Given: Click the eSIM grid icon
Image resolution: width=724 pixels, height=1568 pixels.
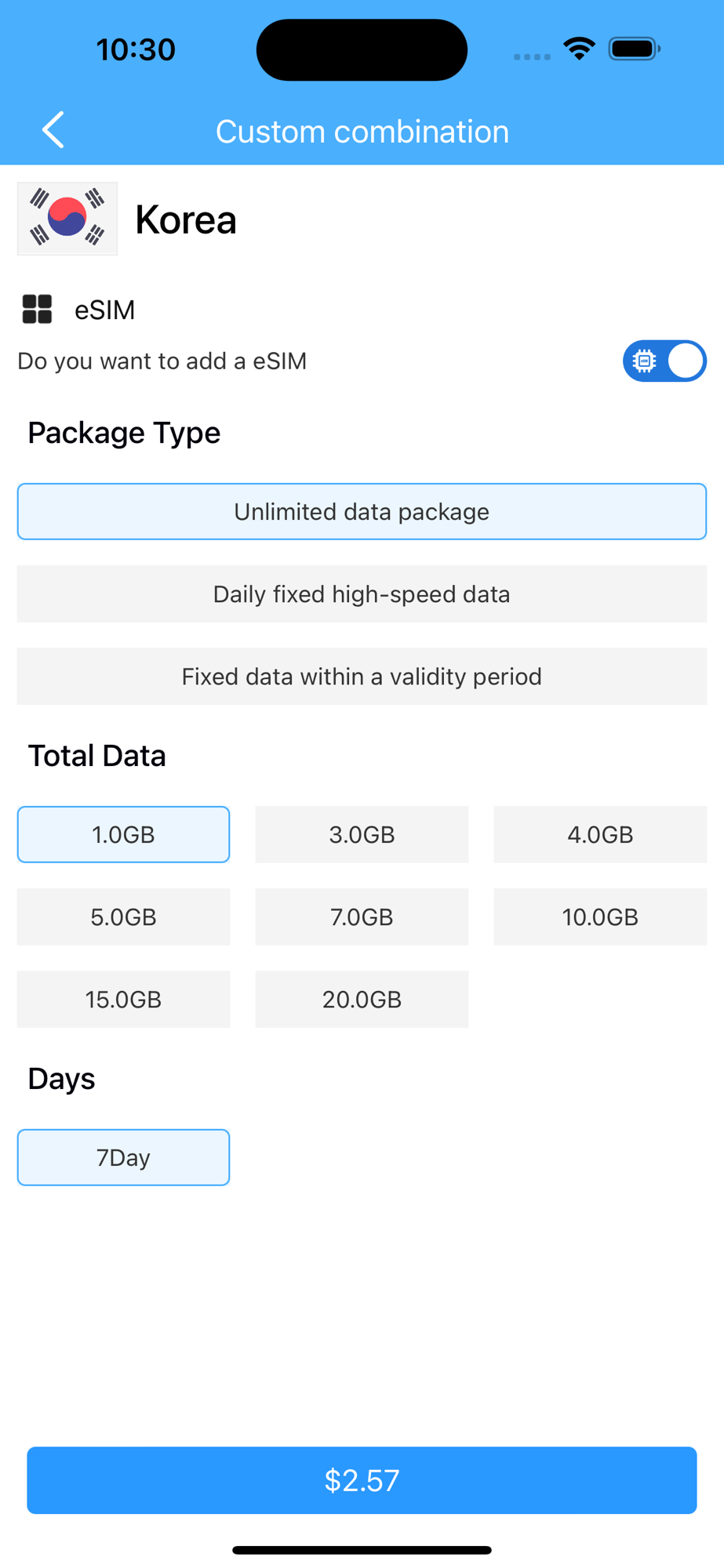Looking at the screenshot, I should pyautogui.click(x=37, y=310).
